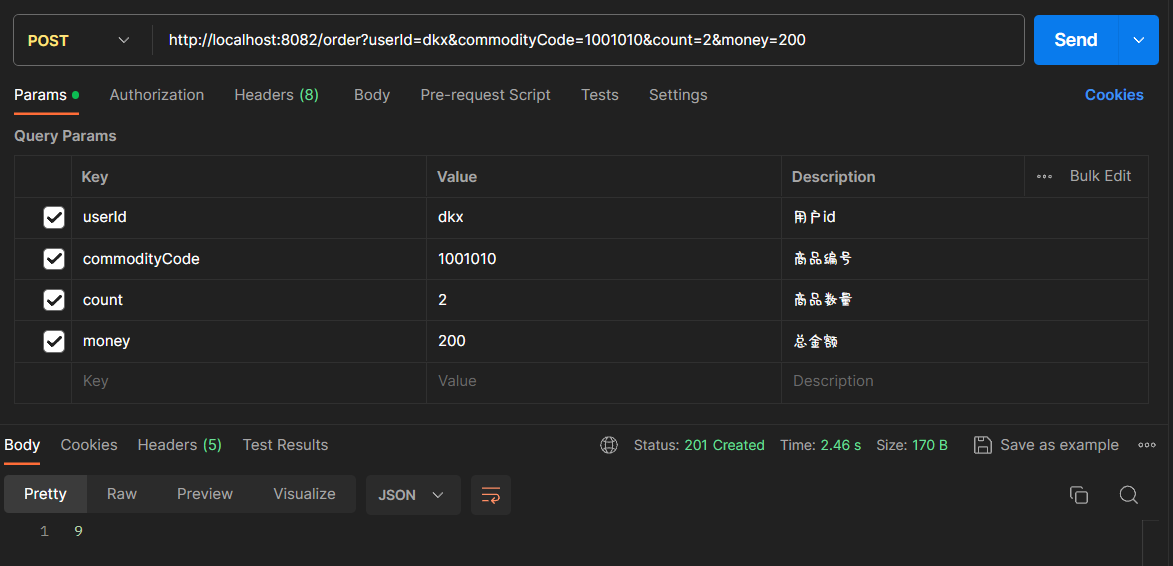The width and height of the screenshot is (1173, 566).
Task: Toggle the line wrap icon
Action: tap(491, 494)
